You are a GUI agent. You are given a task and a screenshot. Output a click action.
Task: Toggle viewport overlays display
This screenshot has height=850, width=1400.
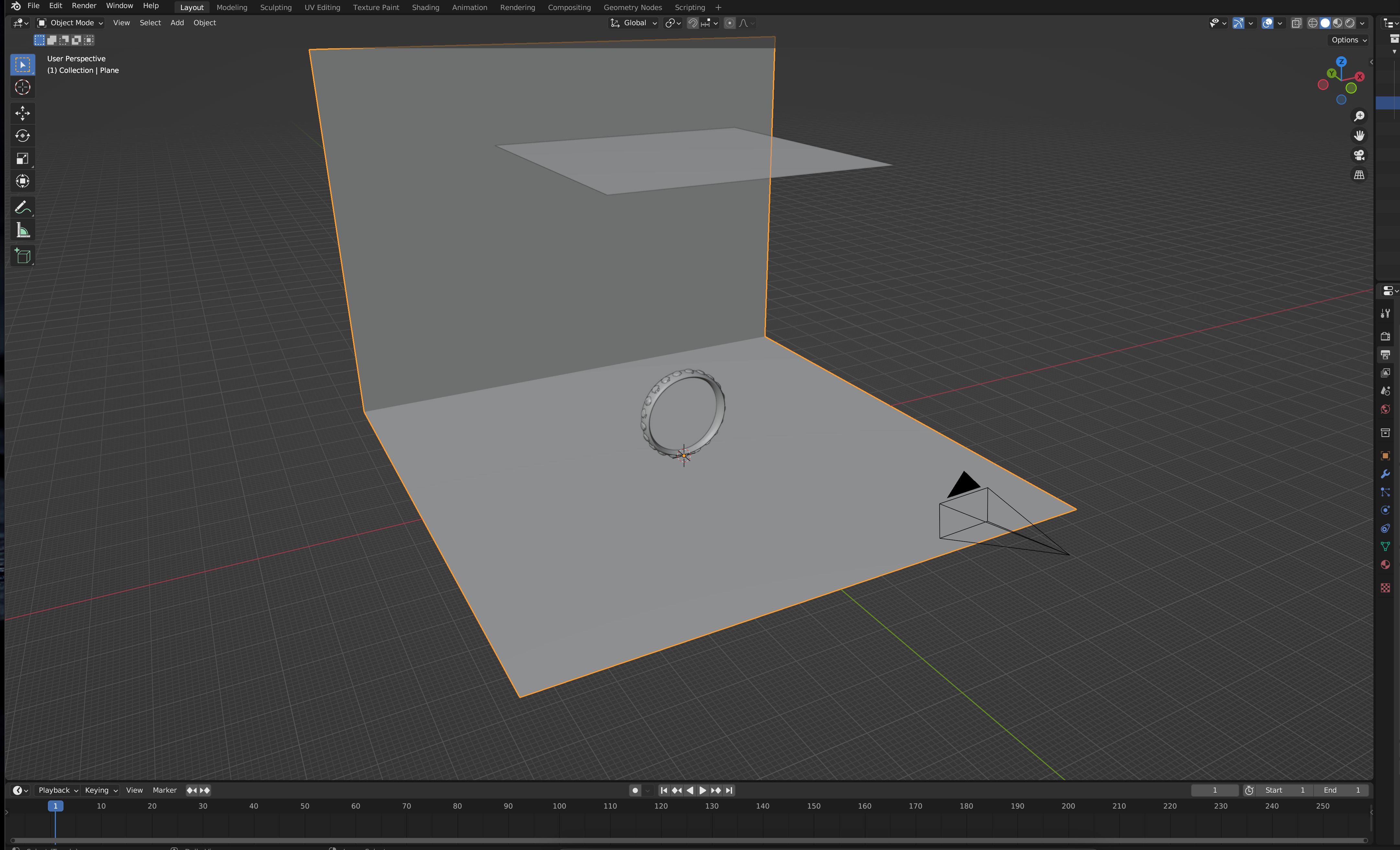point(1267,23)
